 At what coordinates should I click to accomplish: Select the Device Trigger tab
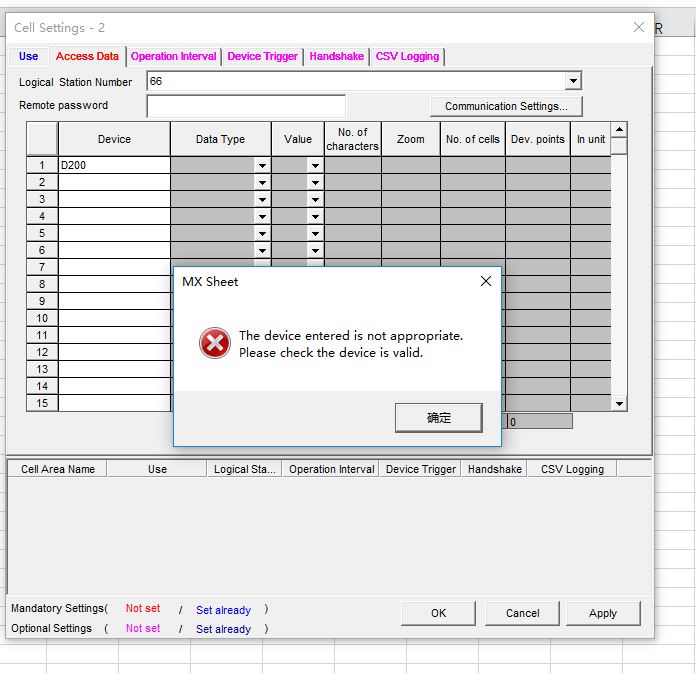pos(262,56)
